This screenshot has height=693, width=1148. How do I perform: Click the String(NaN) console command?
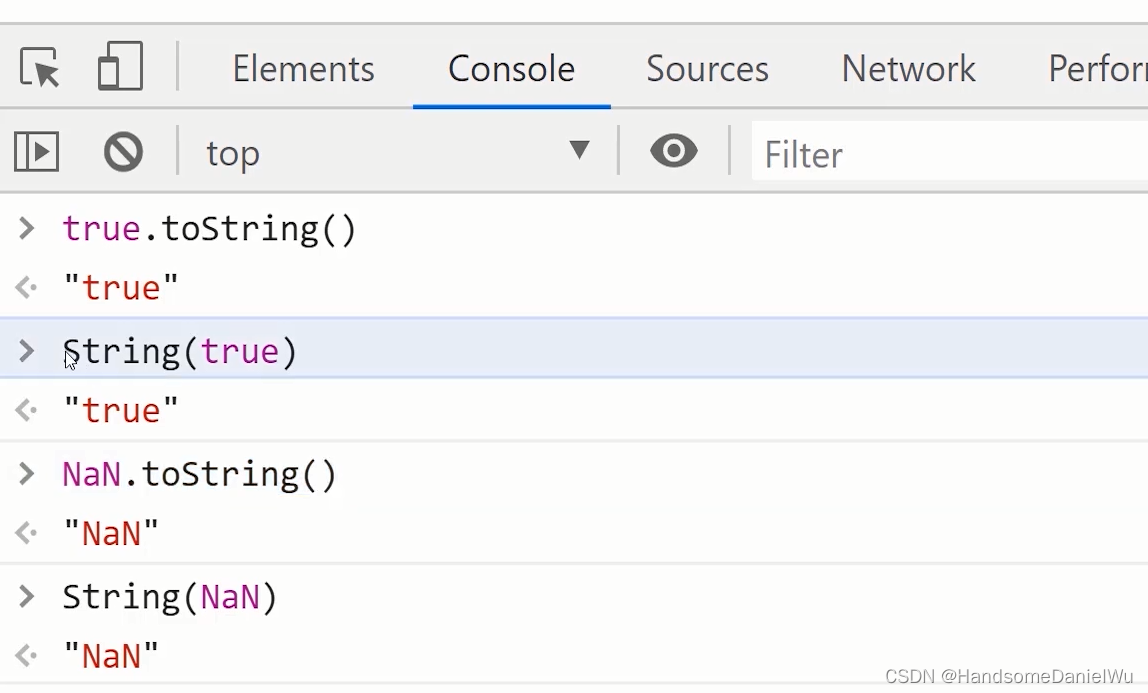pos(170,597)
